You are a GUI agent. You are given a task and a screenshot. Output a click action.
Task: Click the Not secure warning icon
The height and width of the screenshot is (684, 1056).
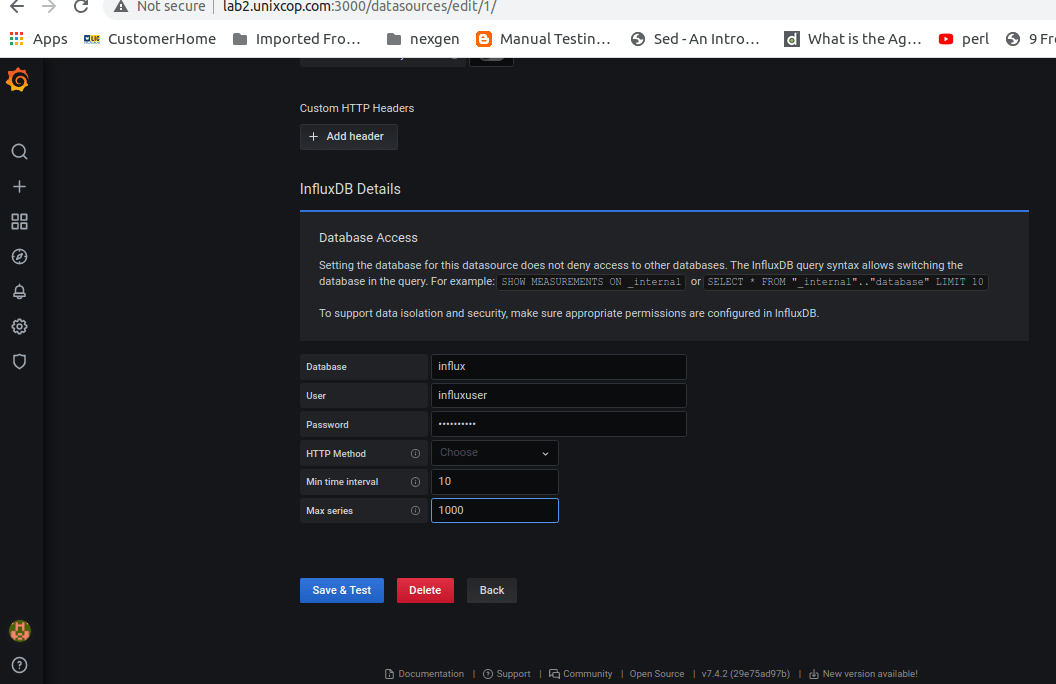pyautogui.click(x=121, y=7)
